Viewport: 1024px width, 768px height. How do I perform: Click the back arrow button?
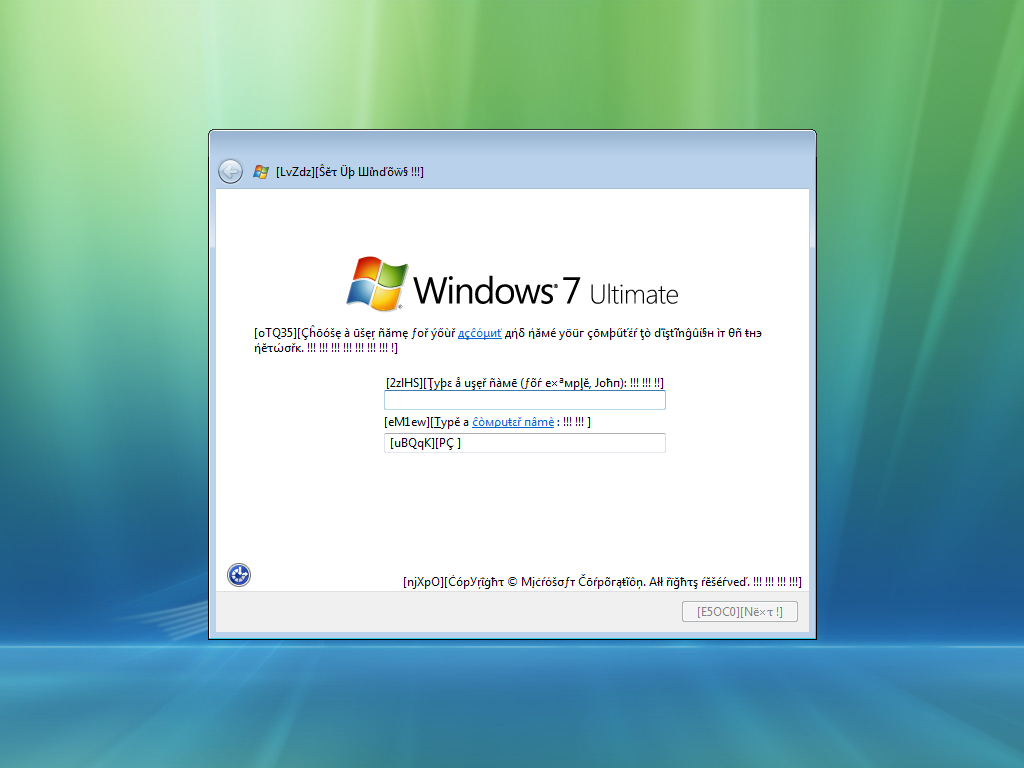click(x=230, y=172)
